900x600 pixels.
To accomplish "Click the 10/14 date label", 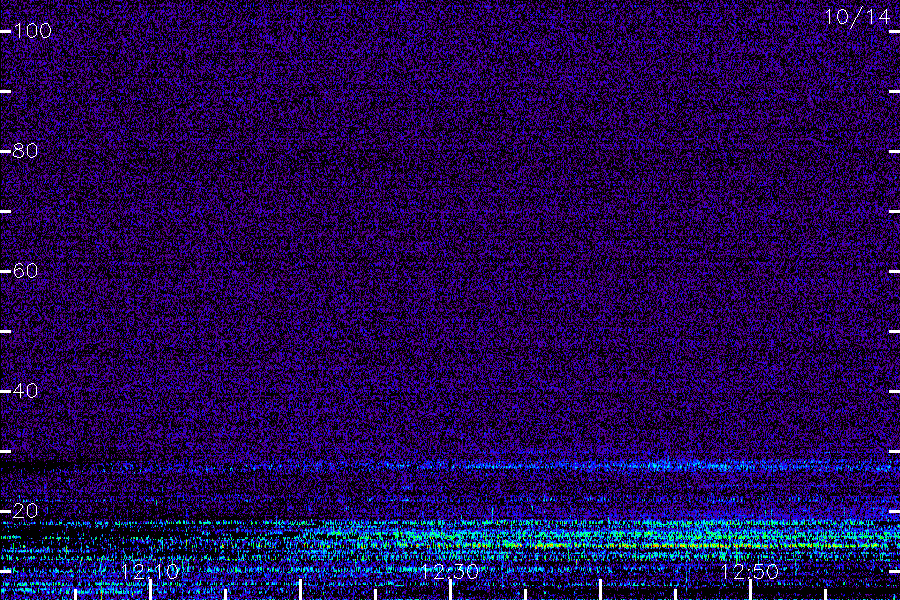I will click(857, 17).
